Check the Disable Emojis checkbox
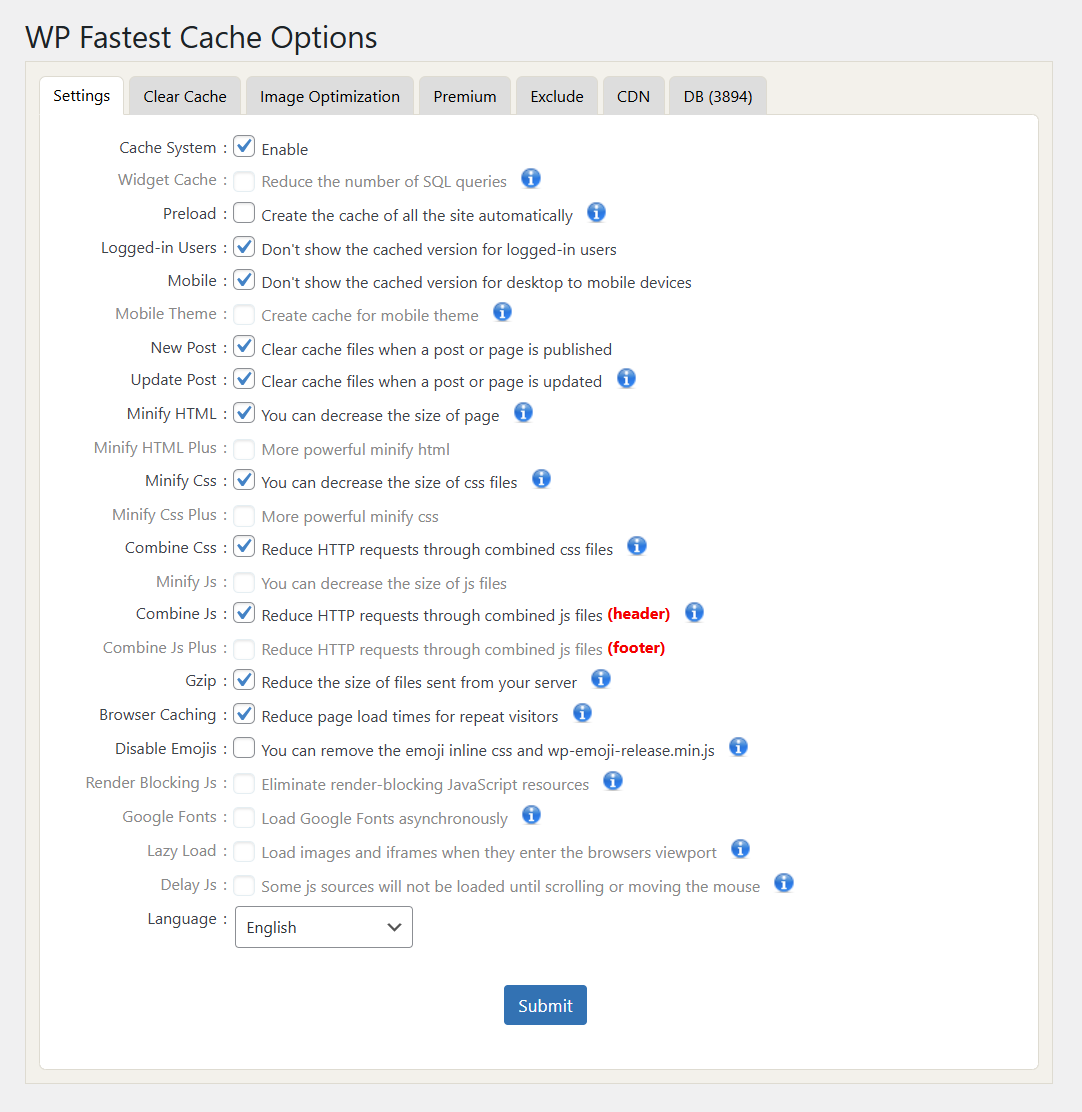1082x1112 pixels. pos(244,748)
